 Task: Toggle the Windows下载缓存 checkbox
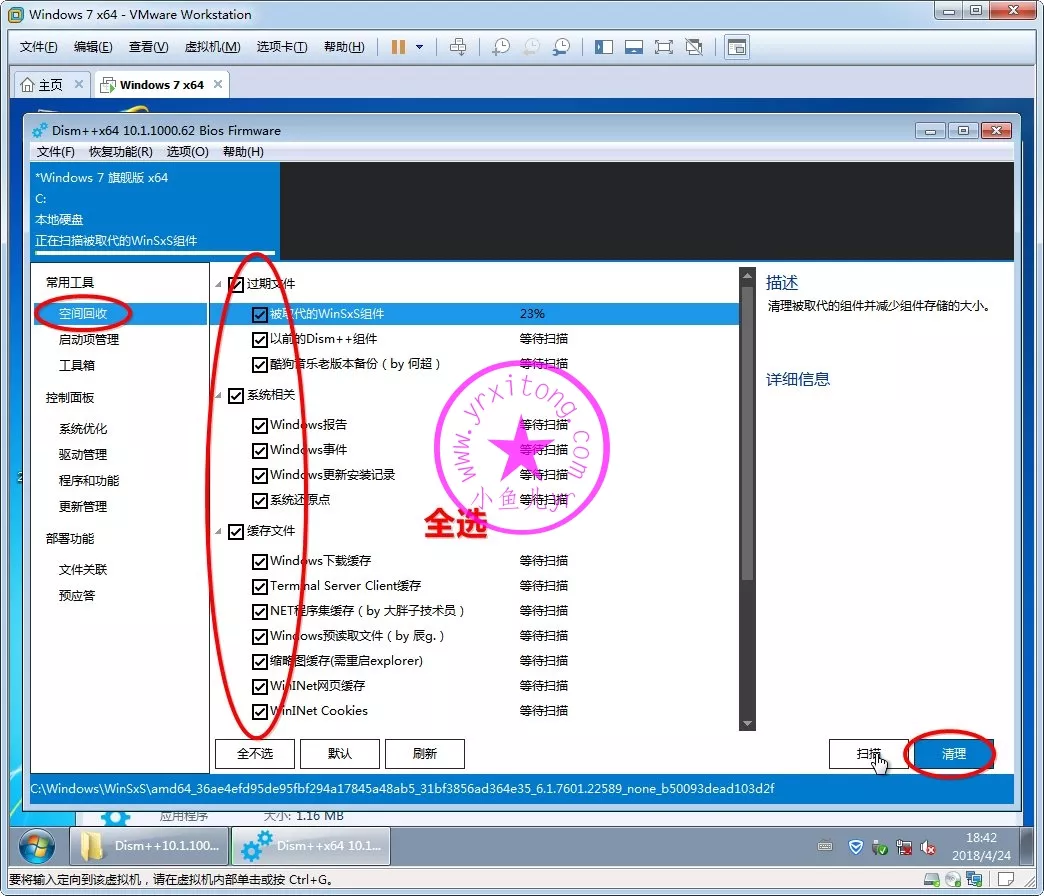pos(260,562)
